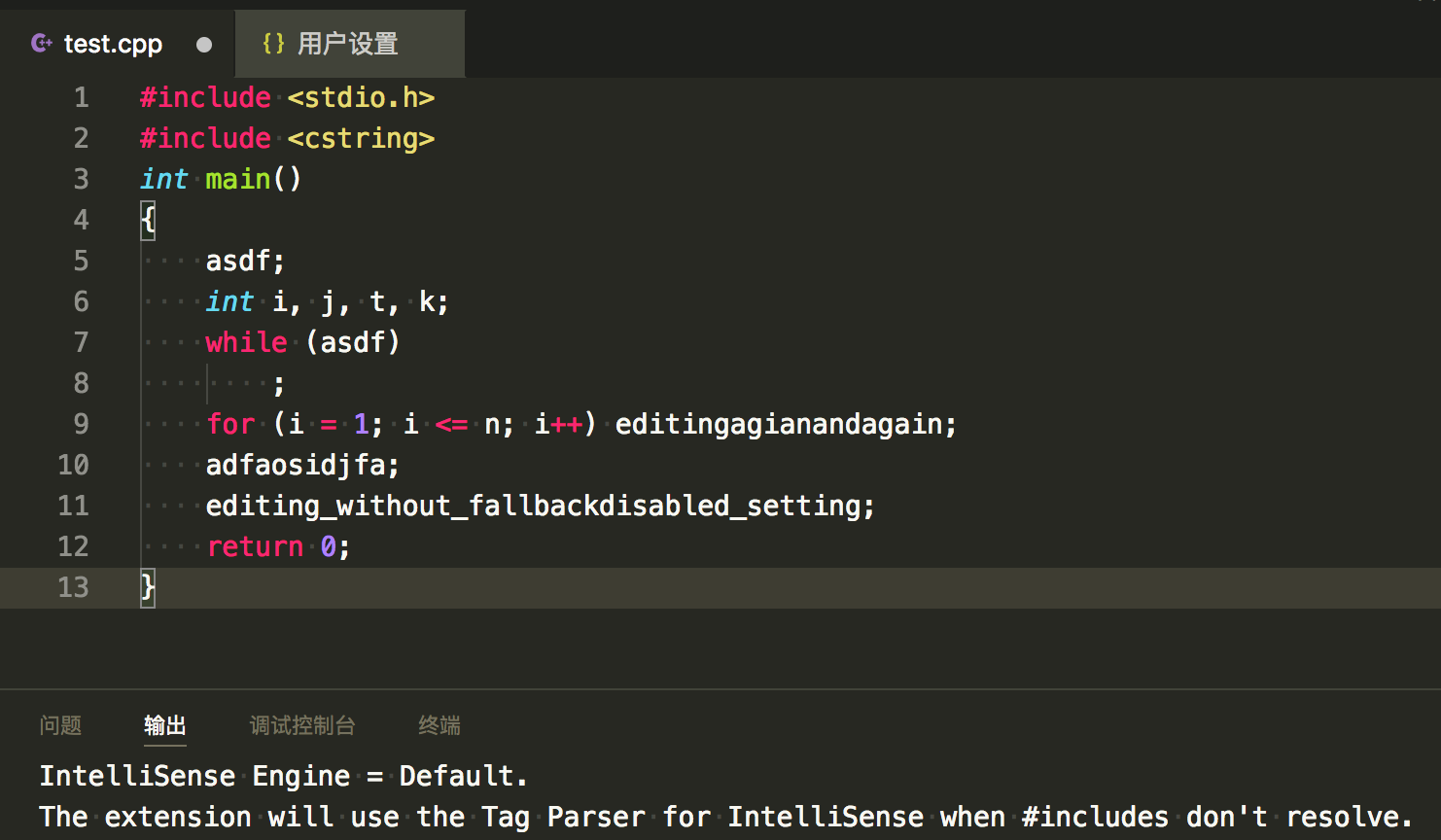Click the while keyword on line 7
The width and height of the screenshot is (1441, 840).
(x=245, y=341)
